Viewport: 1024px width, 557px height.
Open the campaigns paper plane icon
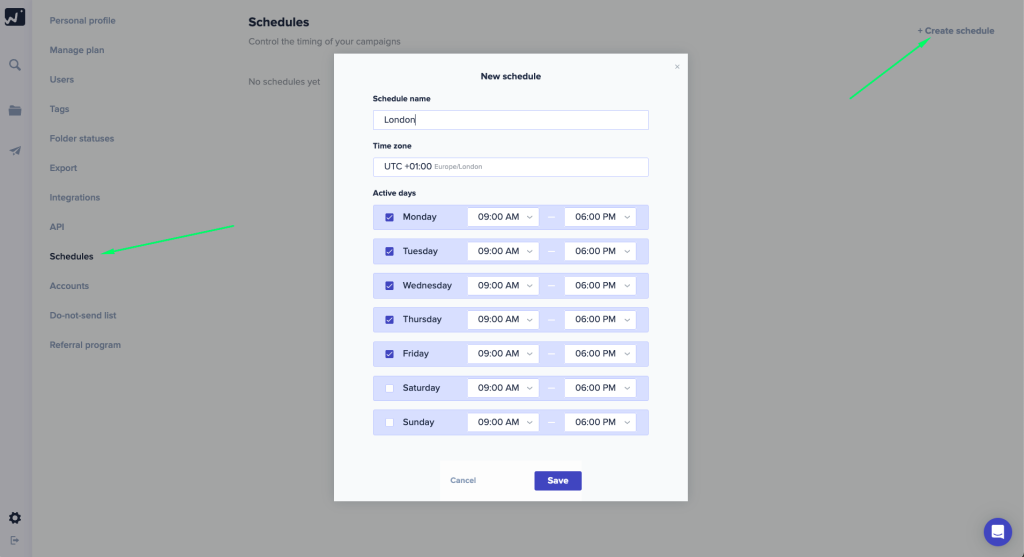tap(15, 151)
